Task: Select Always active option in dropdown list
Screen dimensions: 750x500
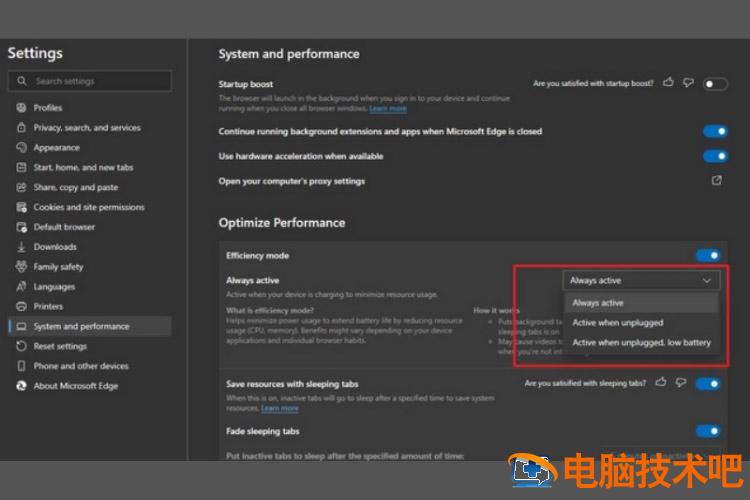Action: click(x=641, y=302)
